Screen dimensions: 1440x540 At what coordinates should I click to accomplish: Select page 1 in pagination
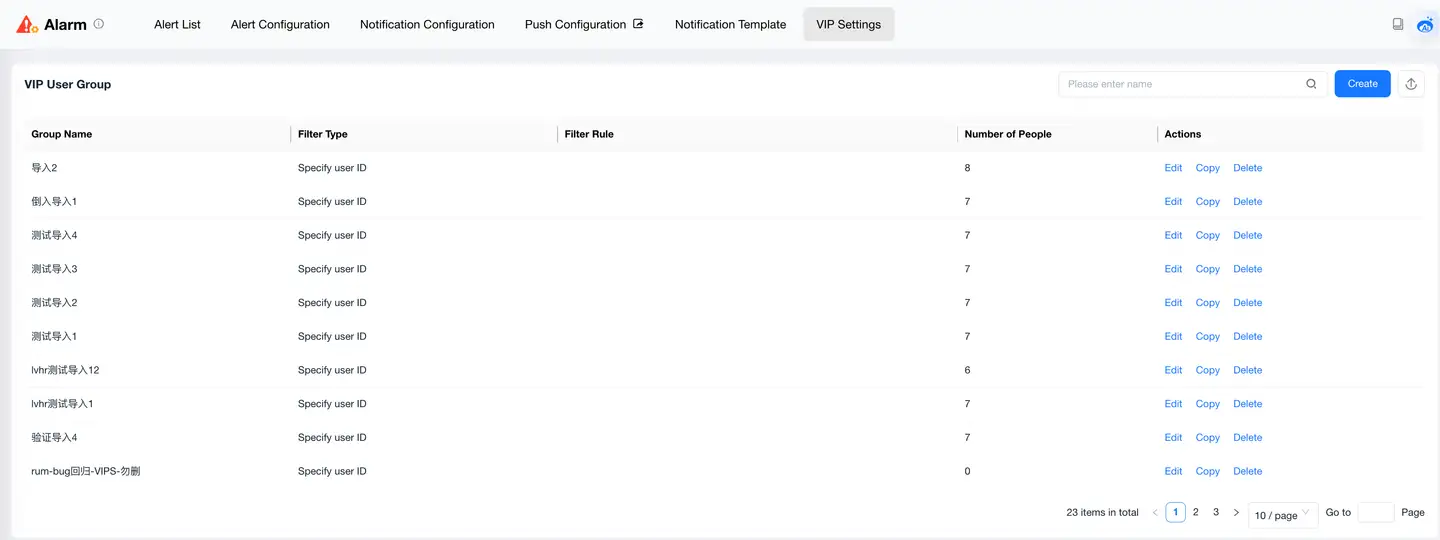(1176, 512)
